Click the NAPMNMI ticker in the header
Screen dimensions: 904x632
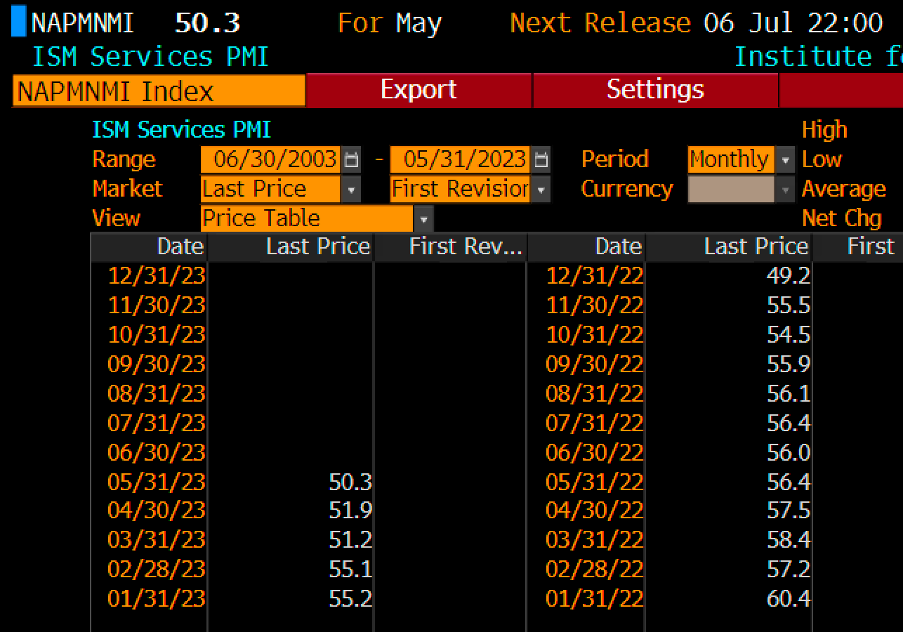coord(82,24)
